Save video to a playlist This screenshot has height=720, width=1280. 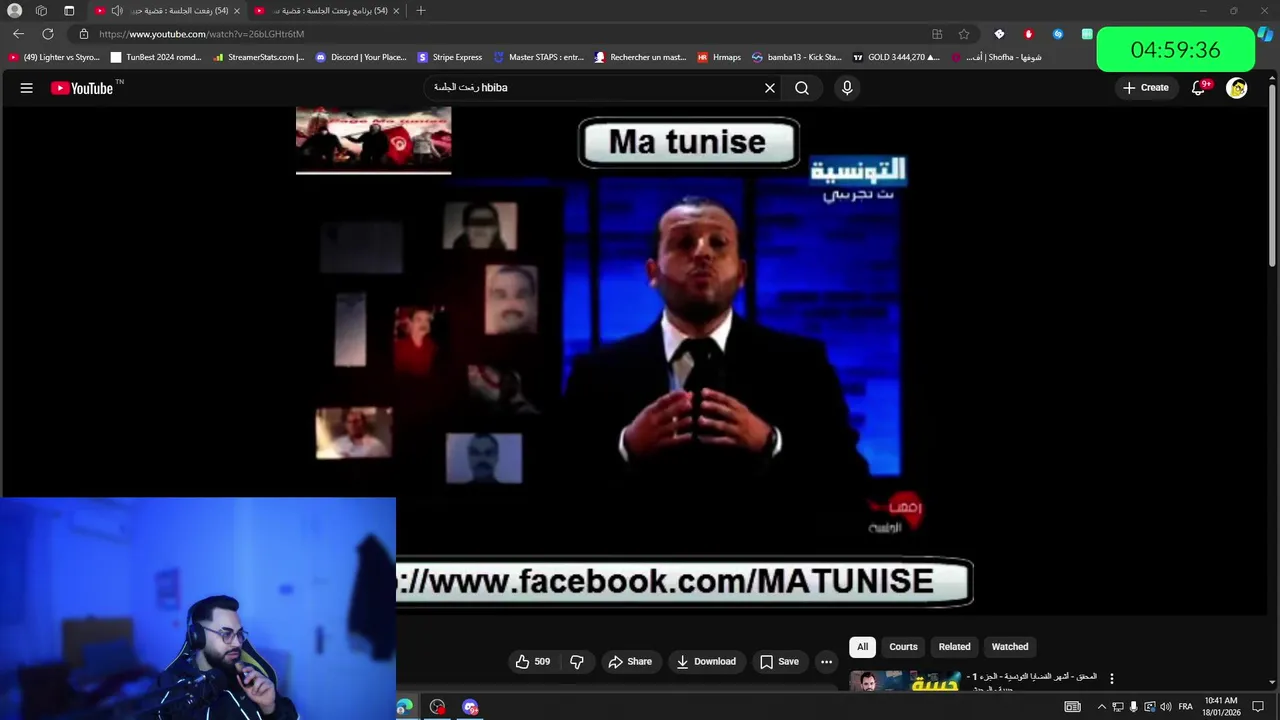(x=779, y=662)
